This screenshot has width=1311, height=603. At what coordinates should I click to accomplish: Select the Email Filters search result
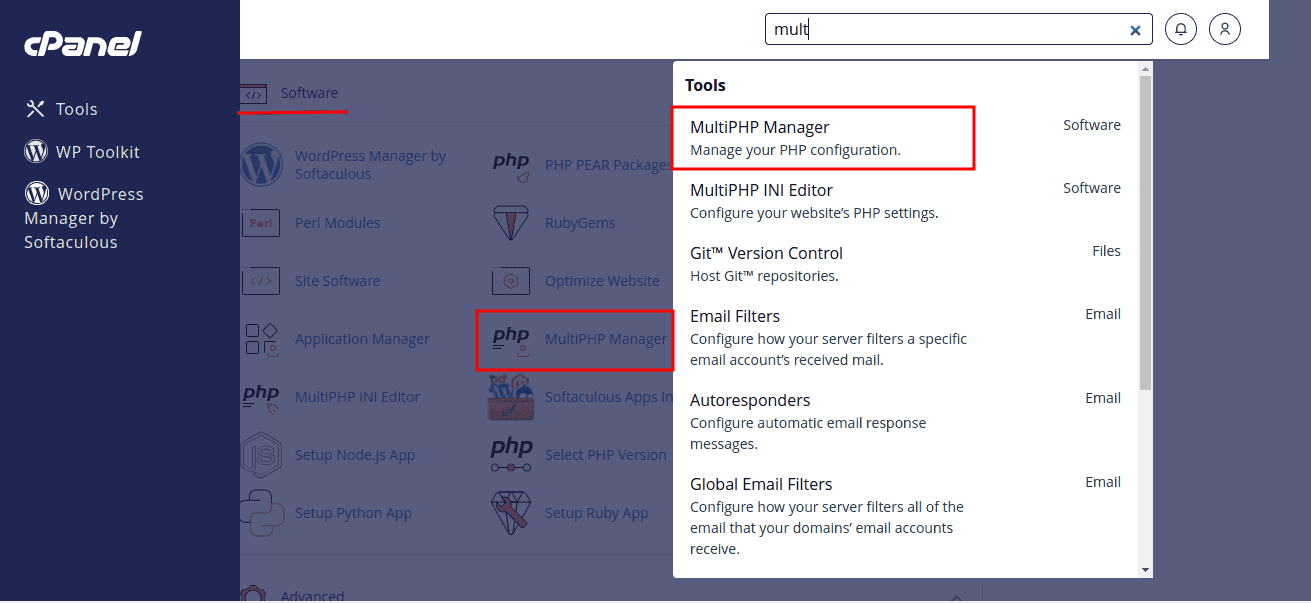click(735, 326)
